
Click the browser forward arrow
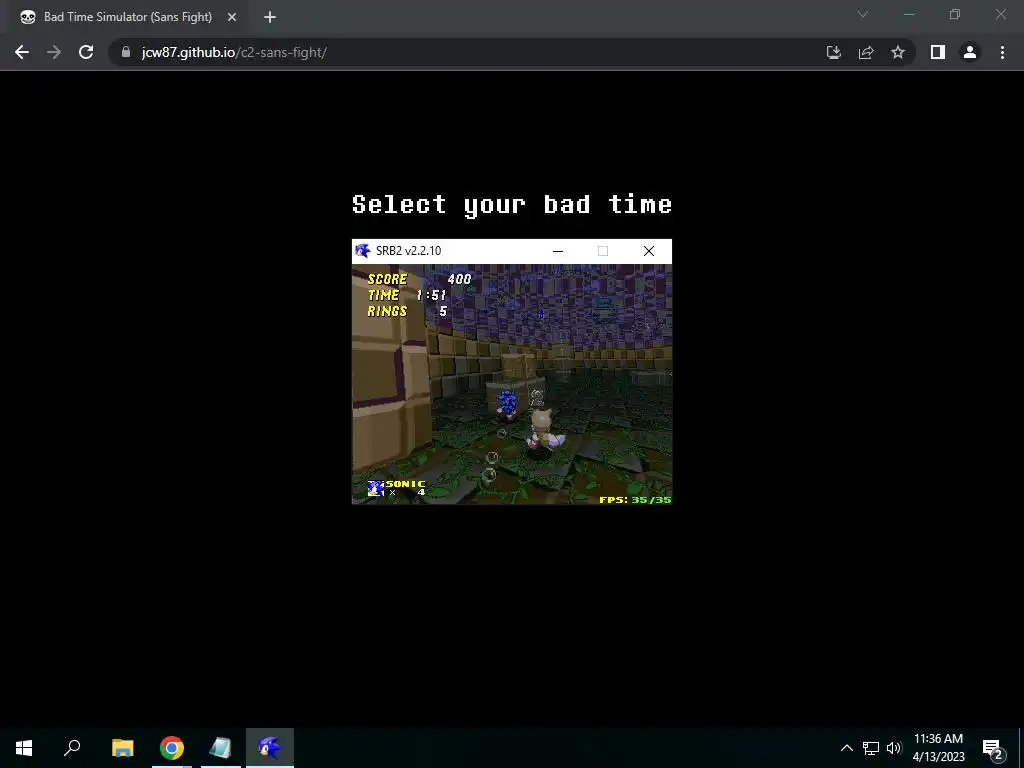[54, 52]
